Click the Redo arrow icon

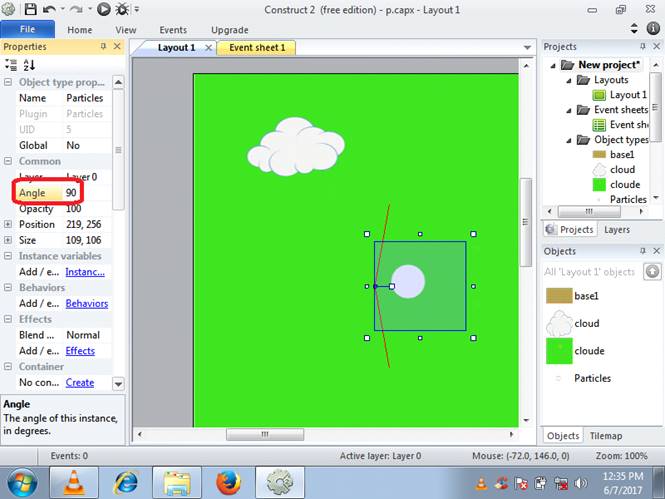tap(76, 9)
